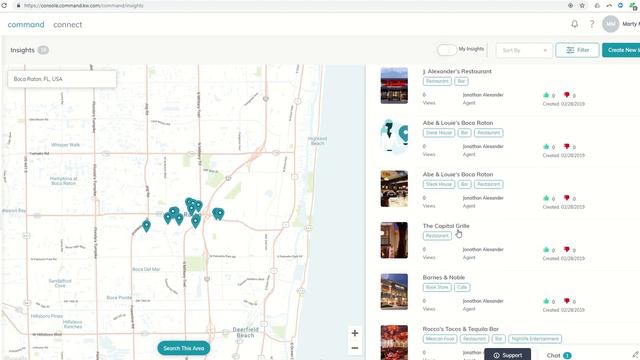
Task: Click the browser address bar URL
Action: [x=84, y=6]
